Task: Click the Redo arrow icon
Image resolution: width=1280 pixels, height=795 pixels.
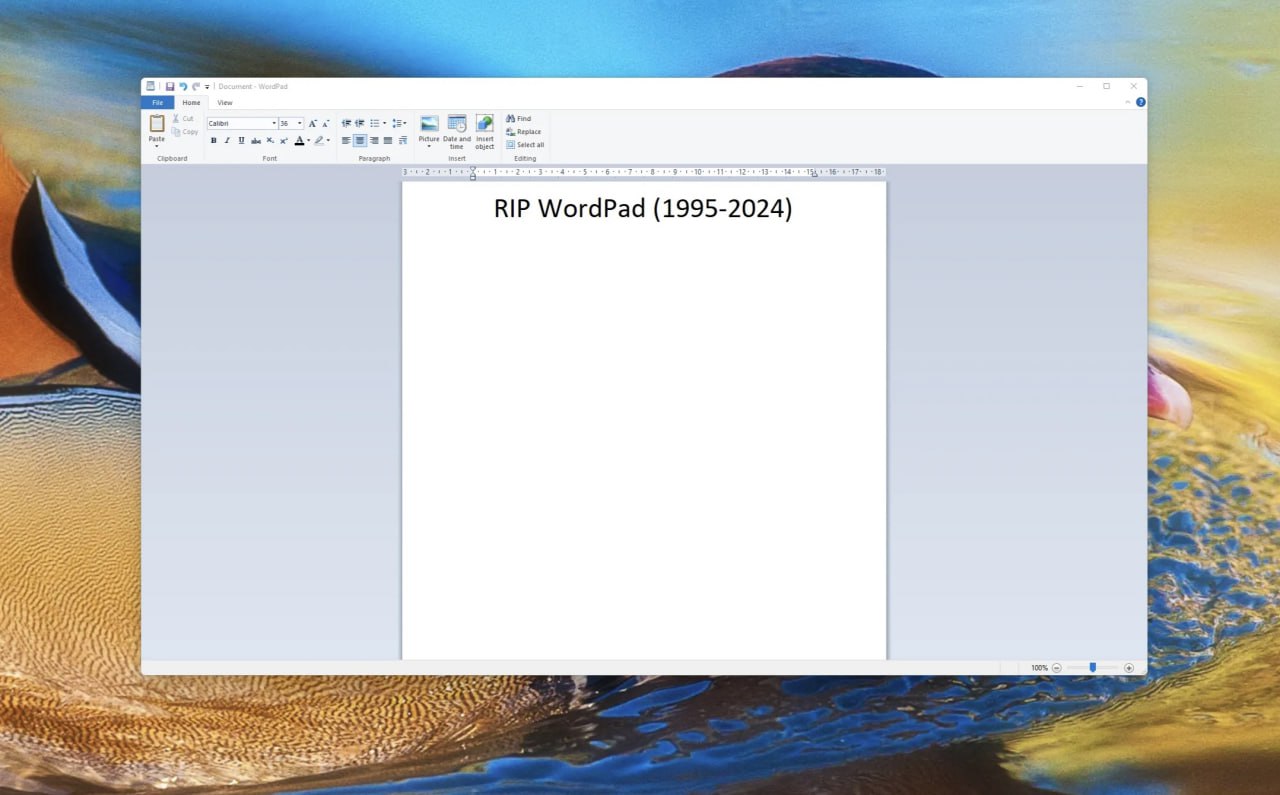Action: (196, 87)
